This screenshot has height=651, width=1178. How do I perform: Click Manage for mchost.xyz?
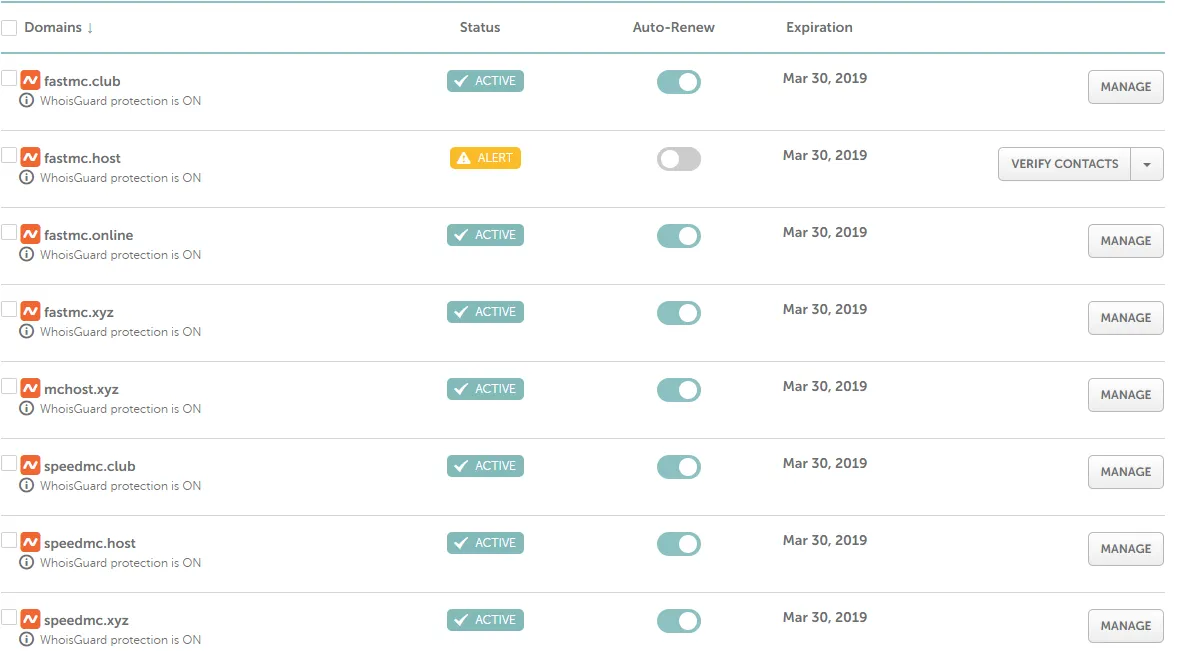point(1125,395)
